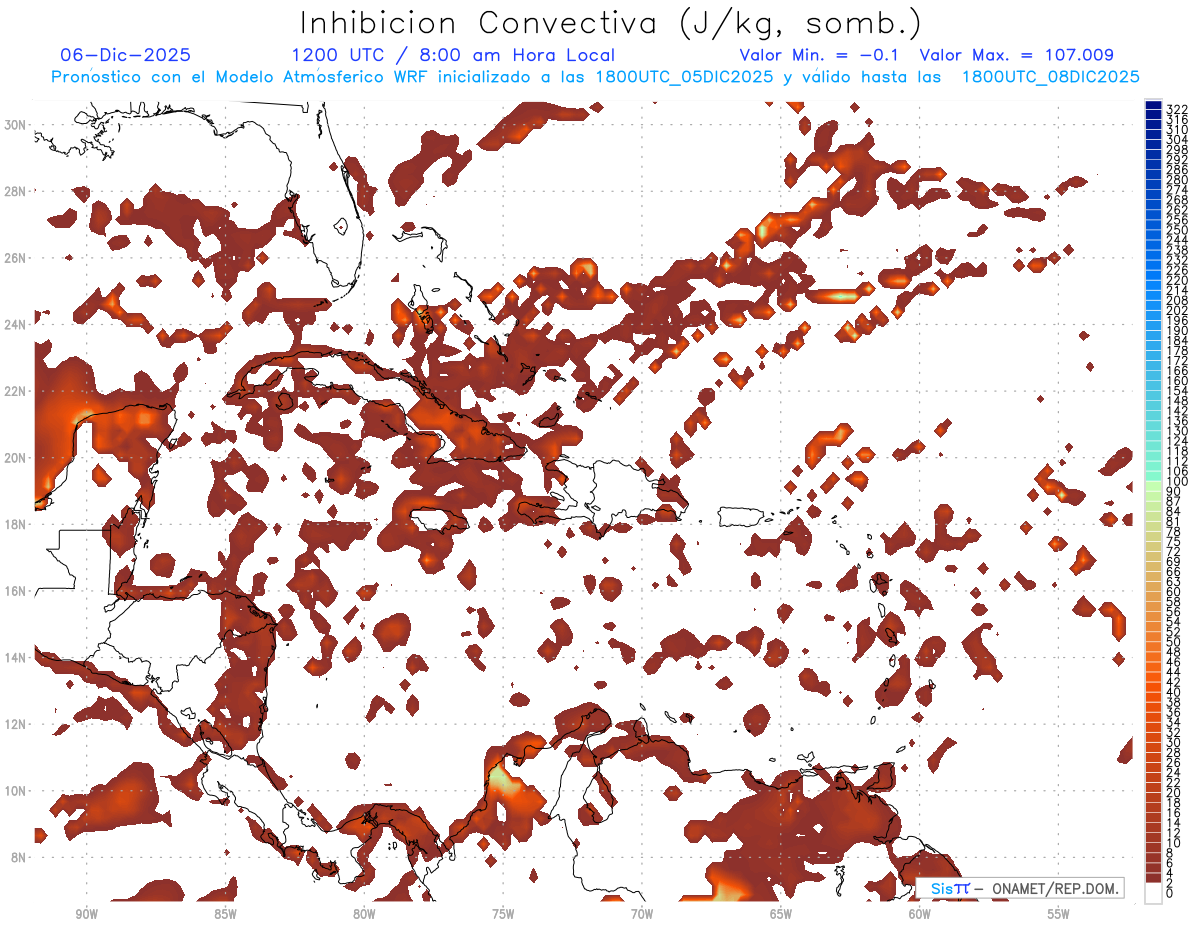
Task: Click the 30N latitude label
Action: coord(14,125)
